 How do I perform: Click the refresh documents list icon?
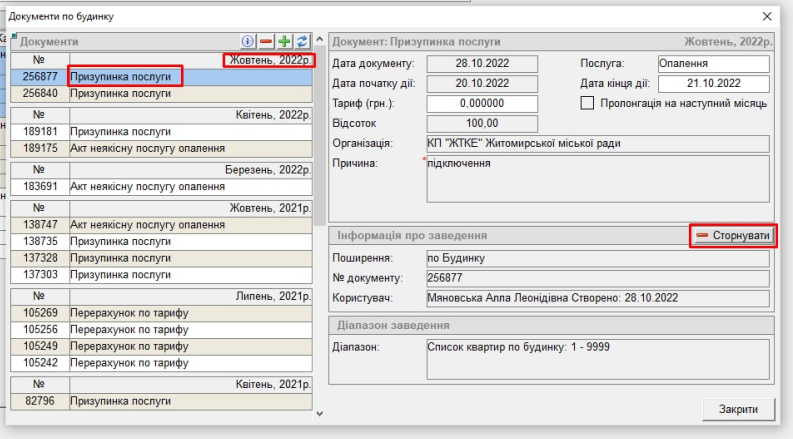tap(301, 43)
